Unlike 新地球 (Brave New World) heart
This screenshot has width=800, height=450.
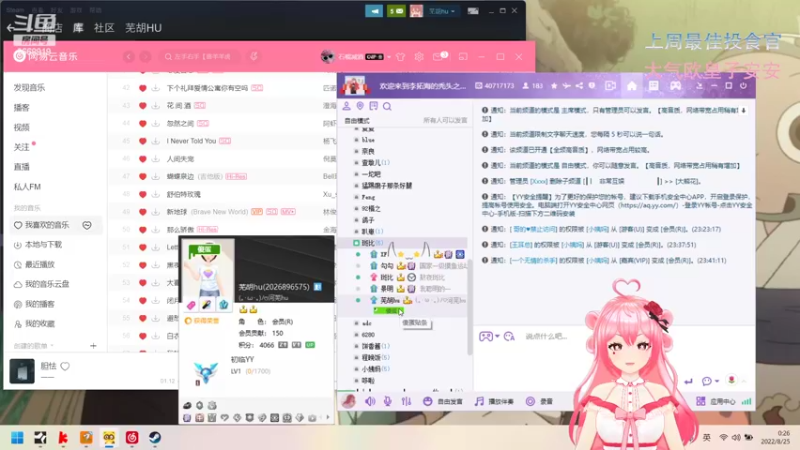pyautogui.click(x=142, y=212)
